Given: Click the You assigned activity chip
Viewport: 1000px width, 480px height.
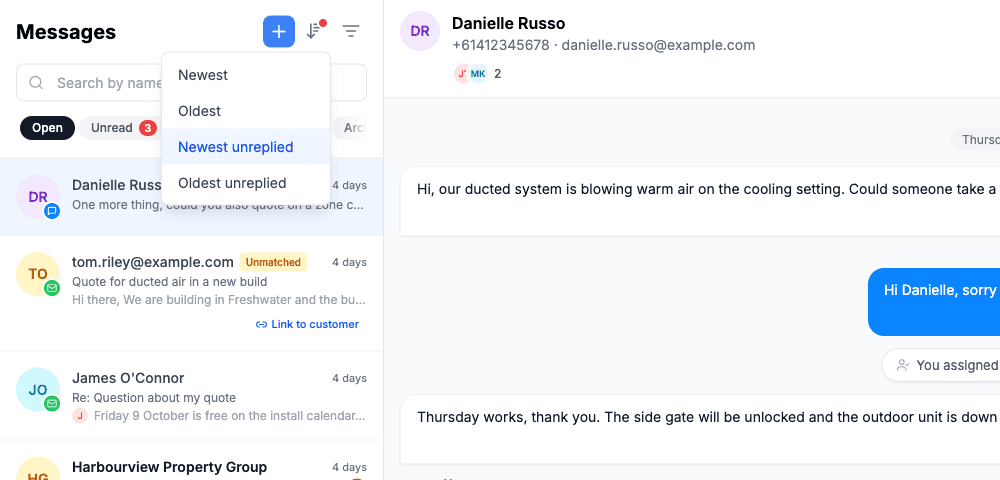Looking at the screenshot, I should coord(941,365).
